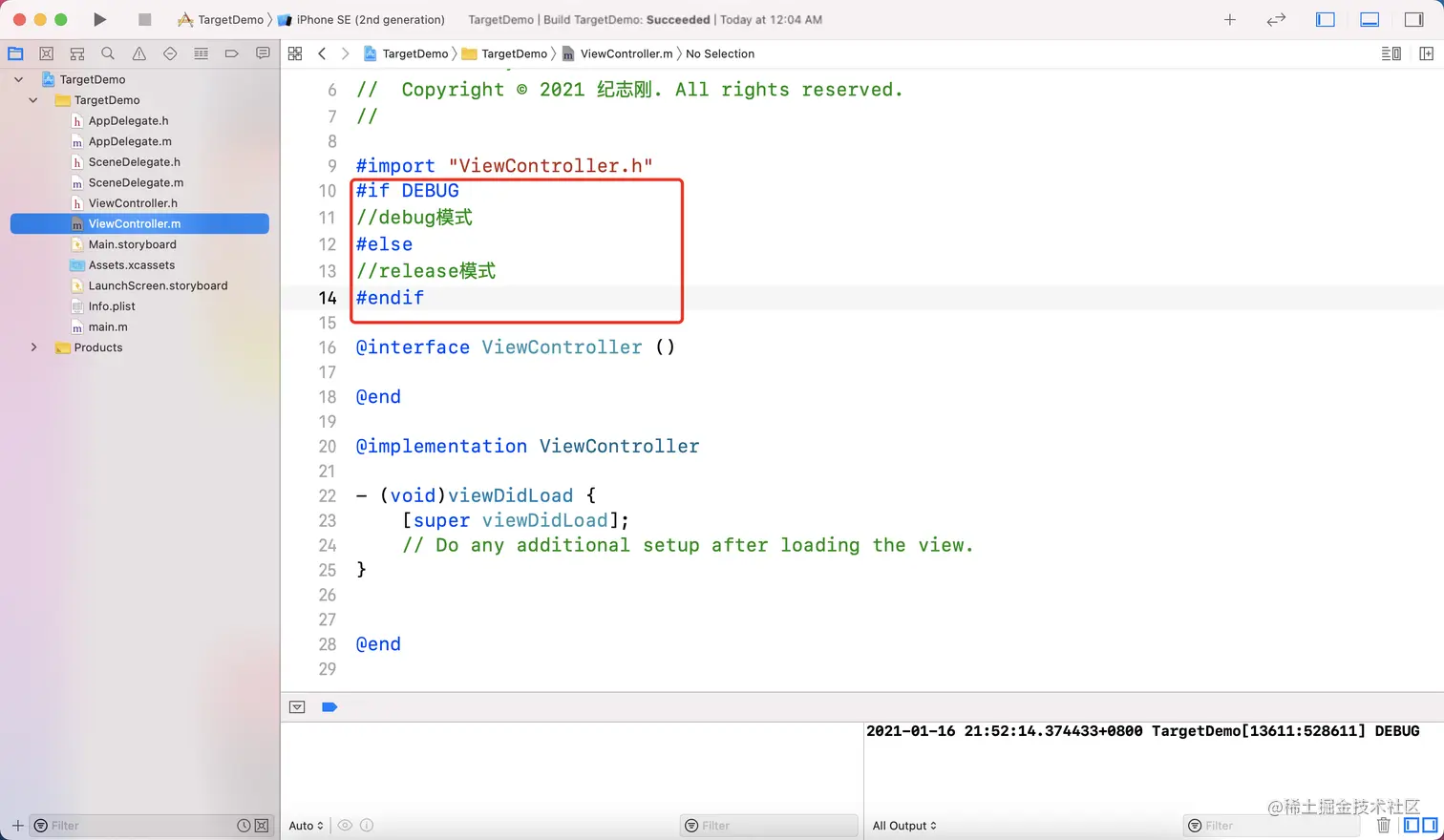Focus the navigator Filter field
Screen dimensions: 1444x840
(x=135, y=826)
